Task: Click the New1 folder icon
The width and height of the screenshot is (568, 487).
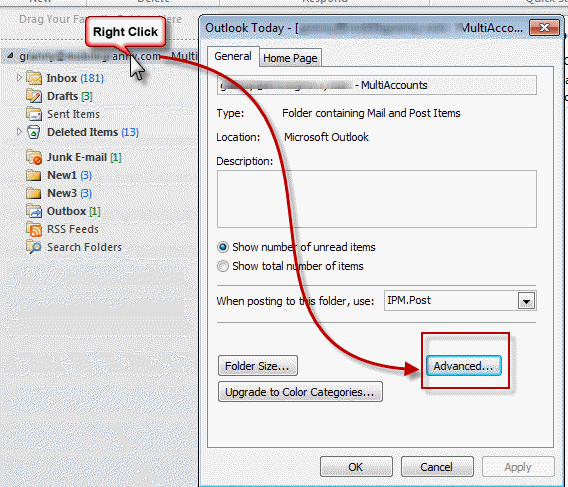Action: click(34, 175)
